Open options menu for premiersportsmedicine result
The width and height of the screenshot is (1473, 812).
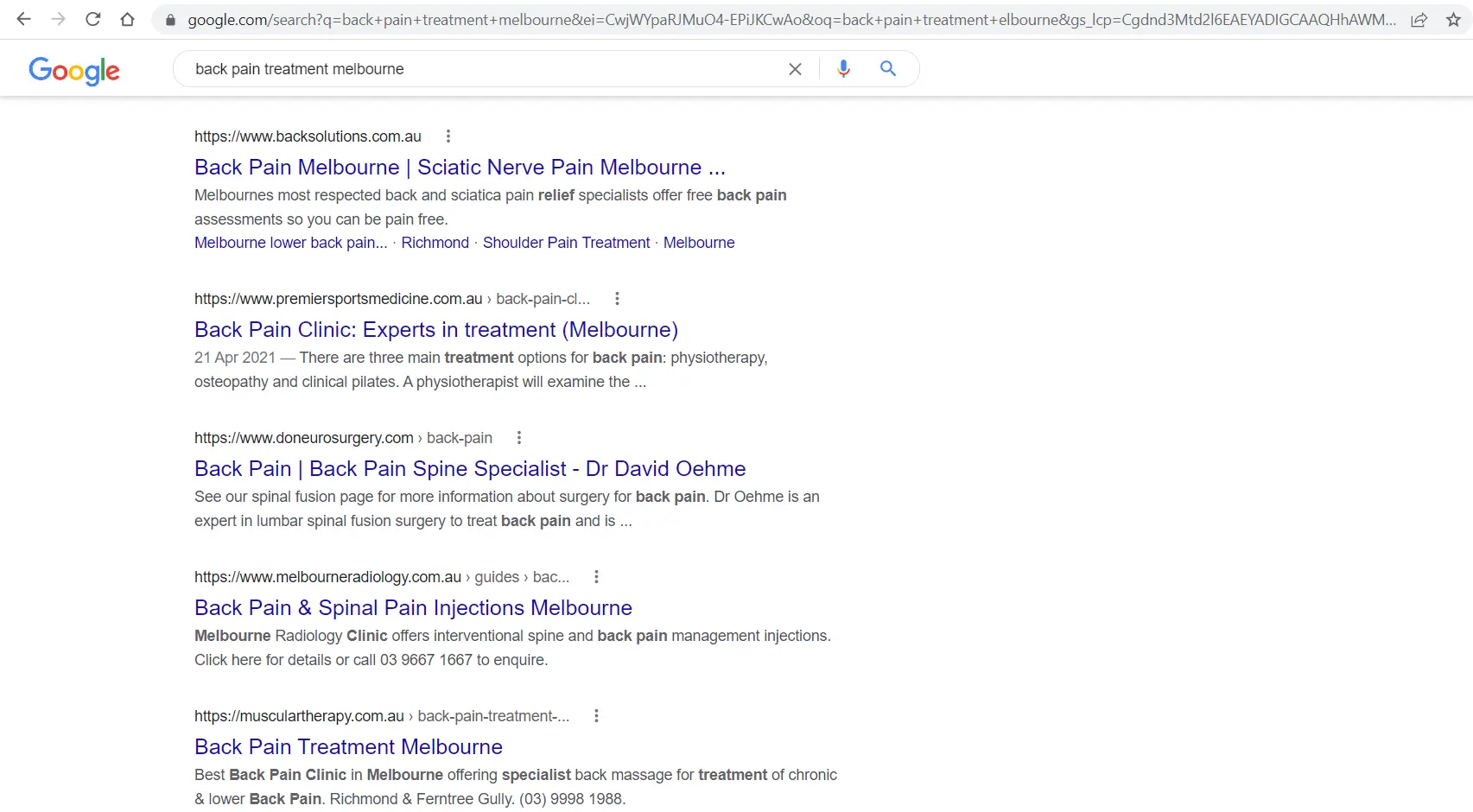(617, 299)
